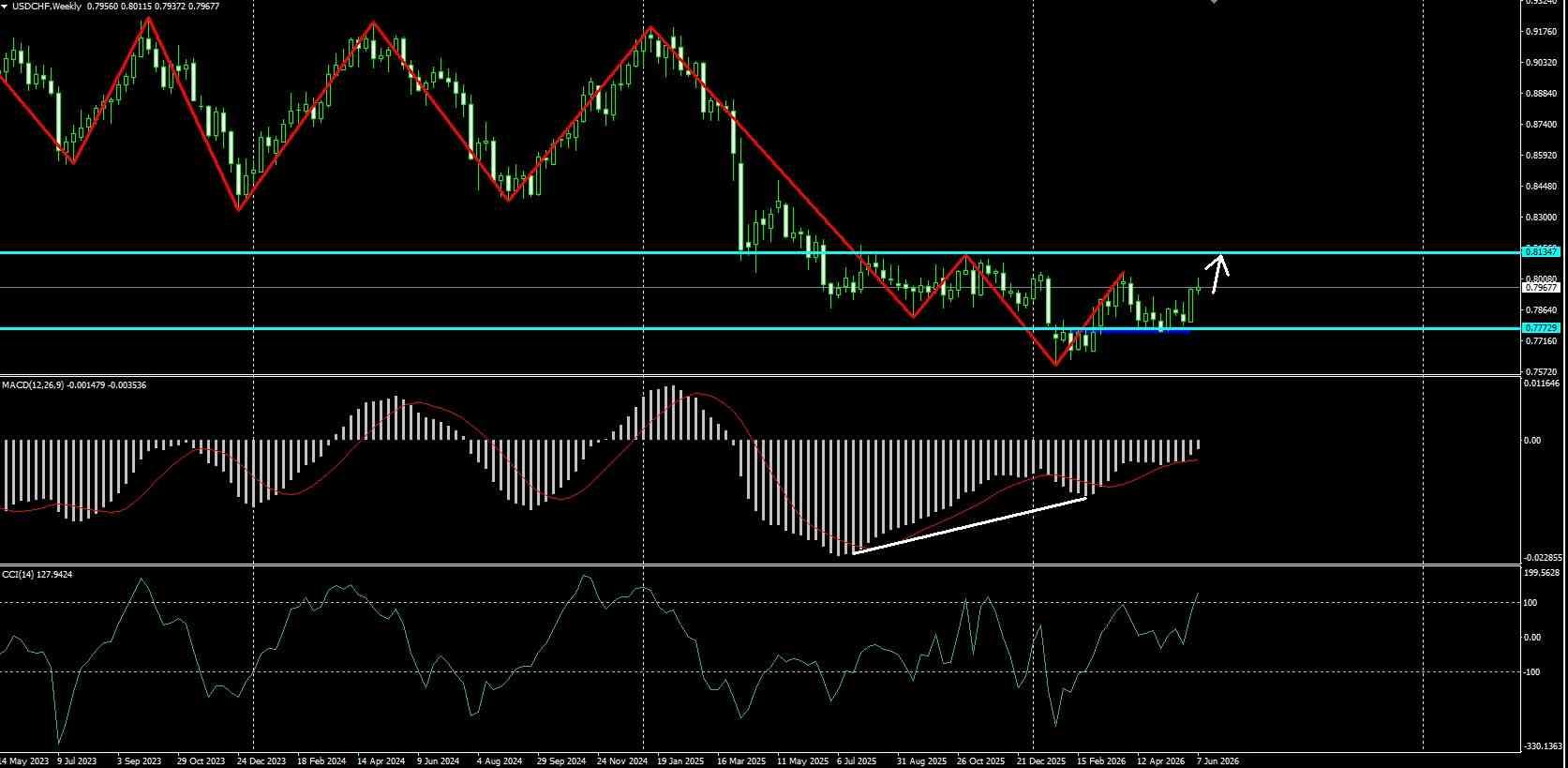Image resolution: width=1568 pixels, height=768 pixels.
Task: Select price scale value 0.87400
Action: [1542, 125]
